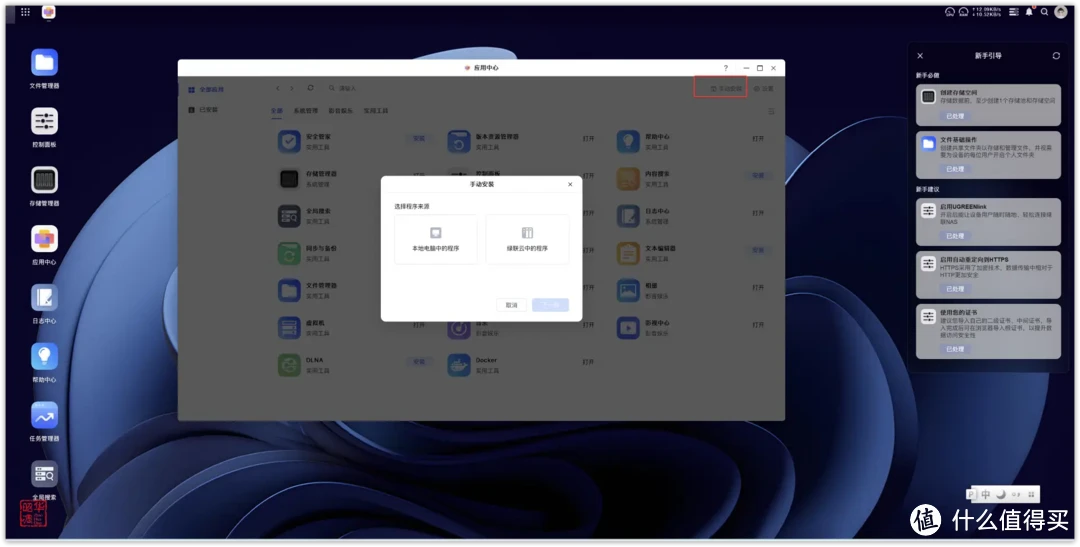
Task: Click processed button under enable UGREENlink
Action: tap(955, 236)
